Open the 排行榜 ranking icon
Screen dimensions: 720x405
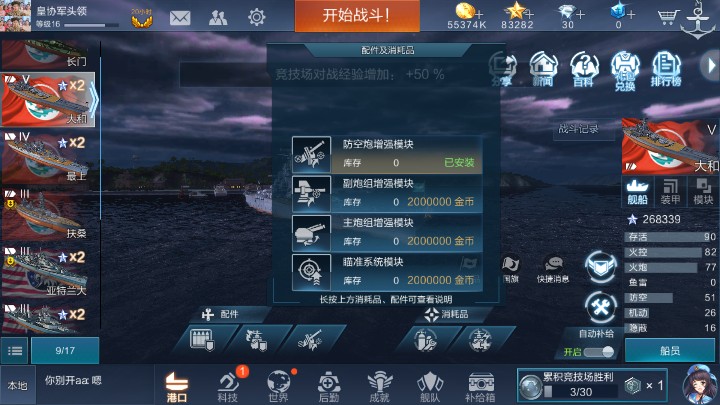tap(666, 69)
